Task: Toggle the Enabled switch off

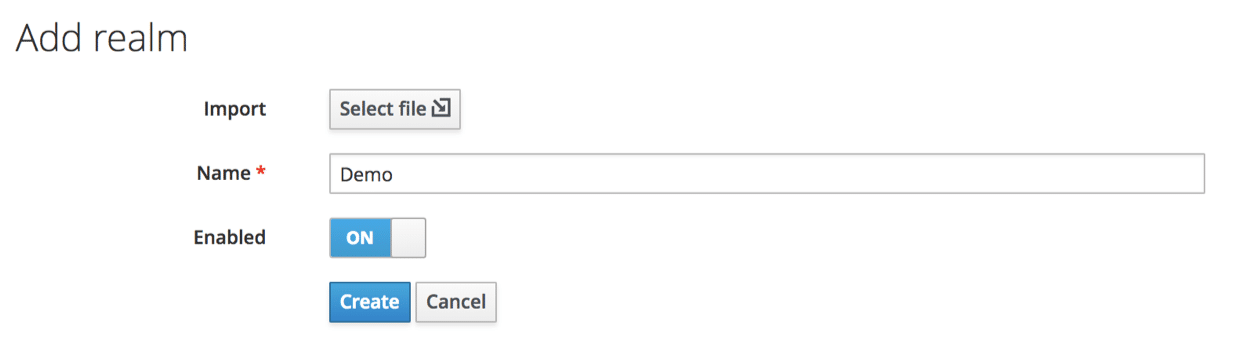Action: coord(378,238)
